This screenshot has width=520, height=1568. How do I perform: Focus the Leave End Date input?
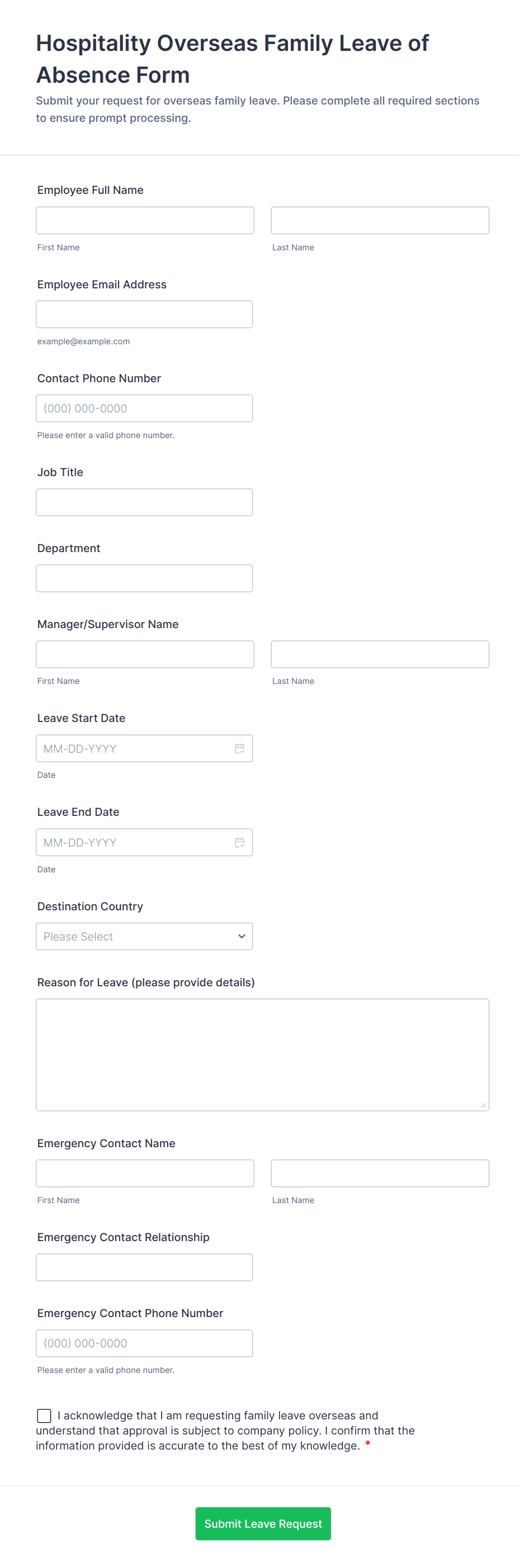click(134, 842)
